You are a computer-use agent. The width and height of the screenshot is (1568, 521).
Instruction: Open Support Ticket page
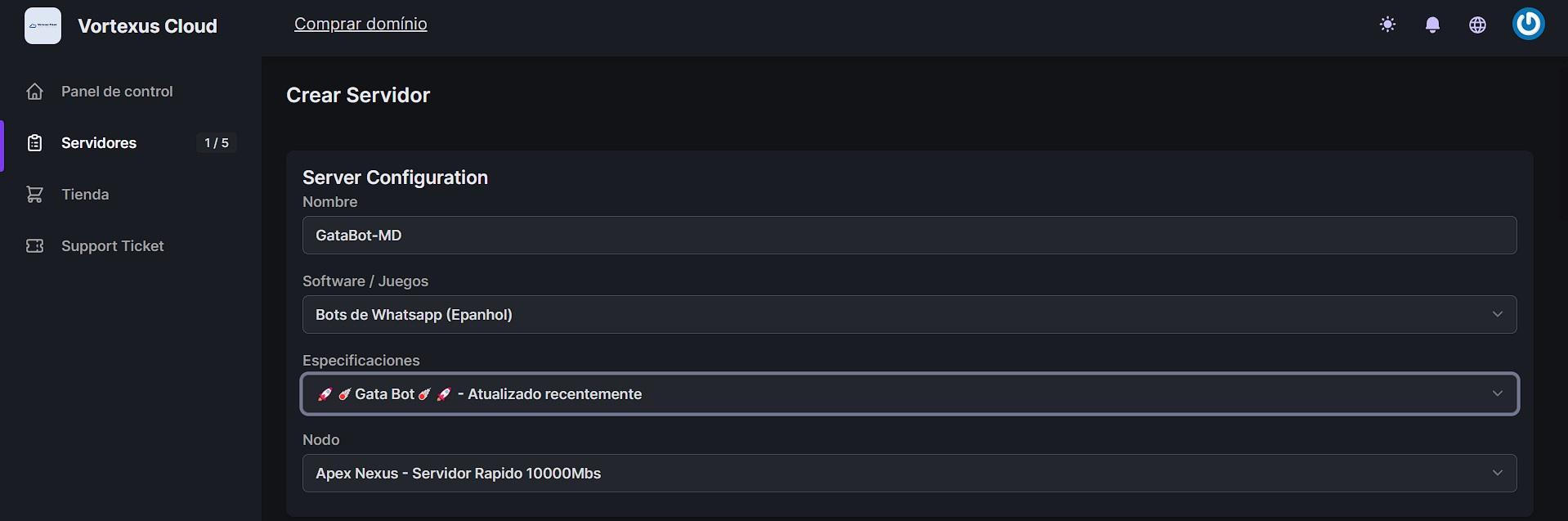point(112,246)
